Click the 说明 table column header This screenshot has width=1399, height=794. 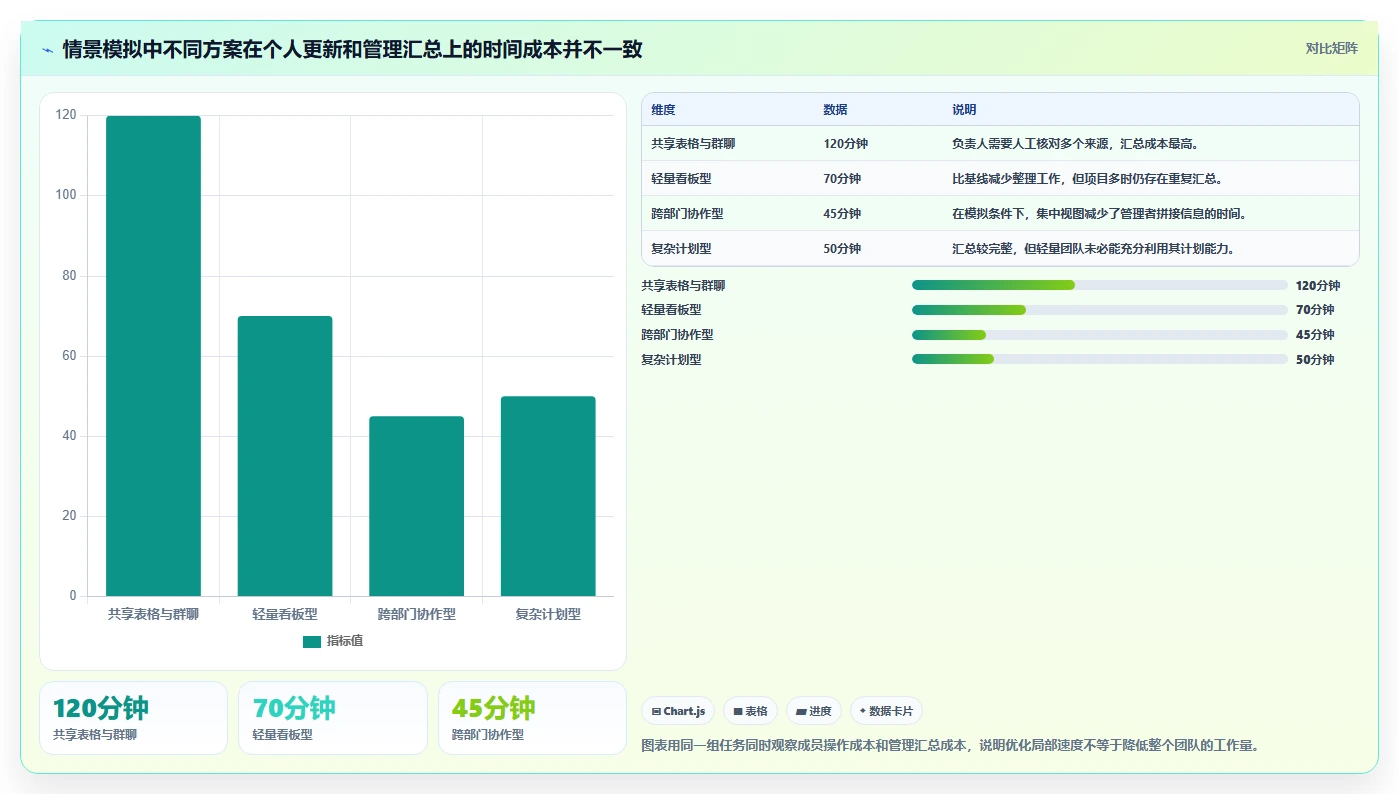(964, 110)
